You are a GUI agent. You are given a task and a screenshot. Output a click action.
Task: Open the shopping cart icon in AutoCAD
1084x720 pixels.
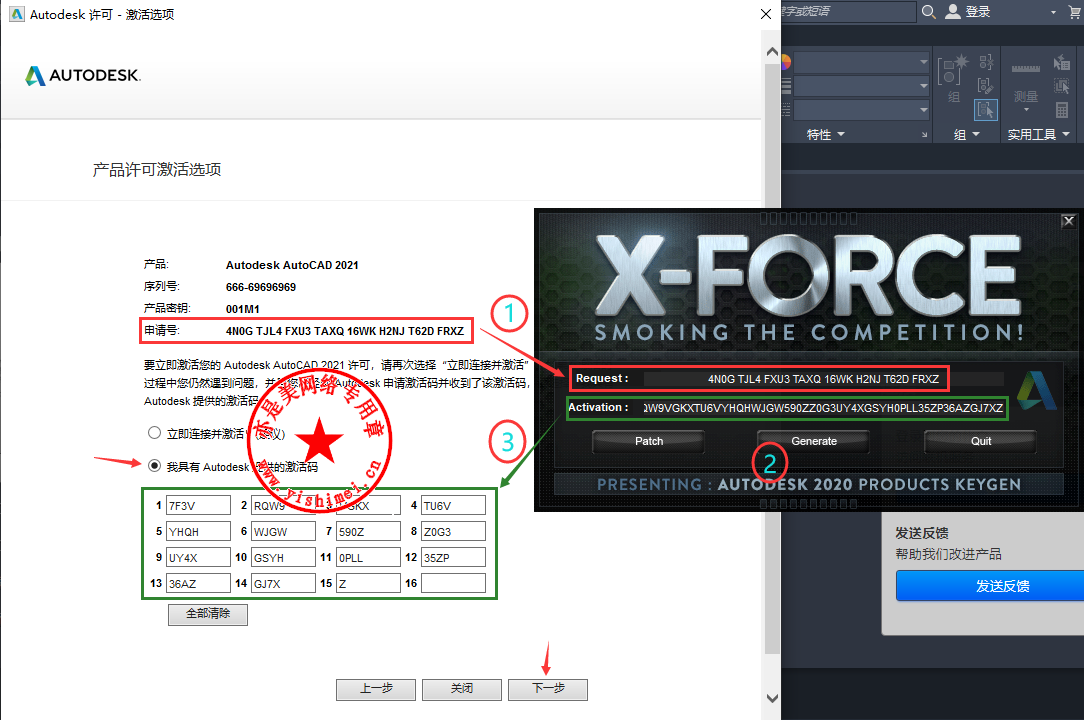pyautogui.click(x=1075, y=12)
